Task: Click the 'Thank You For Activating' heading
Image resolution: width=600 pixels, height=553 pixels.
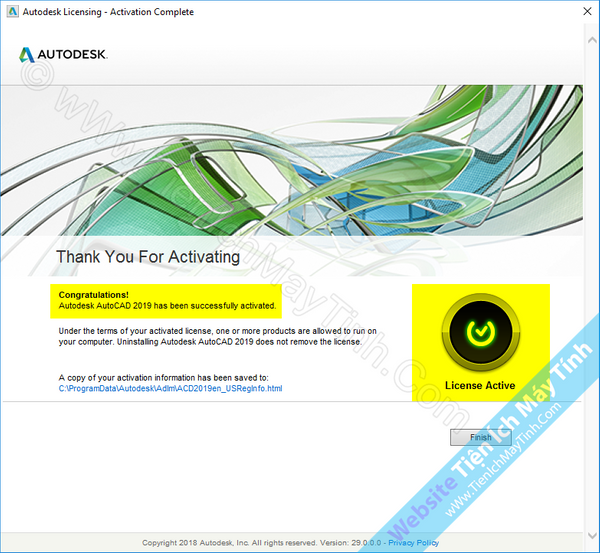Action: point(148,256)
